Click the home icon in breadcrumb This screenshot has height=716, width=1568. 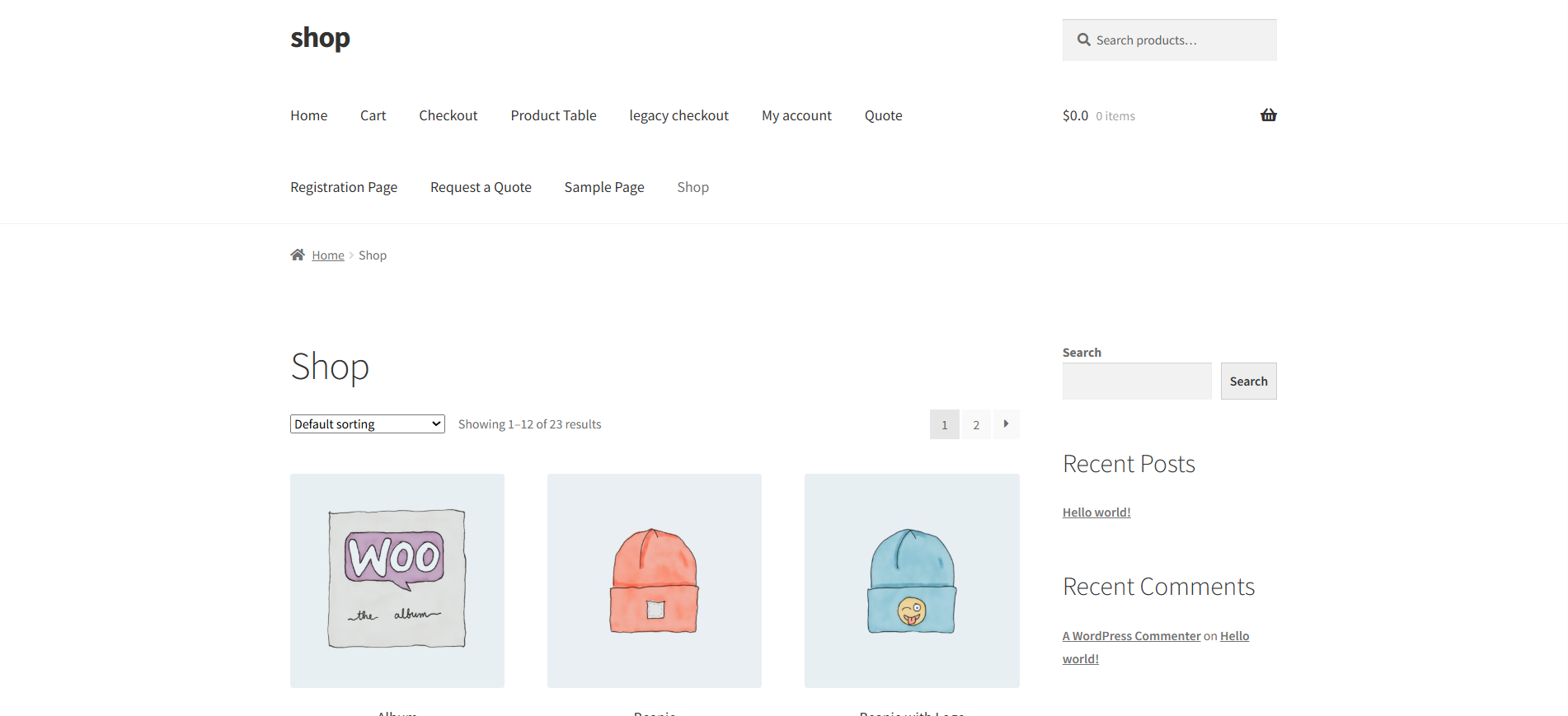298,255
